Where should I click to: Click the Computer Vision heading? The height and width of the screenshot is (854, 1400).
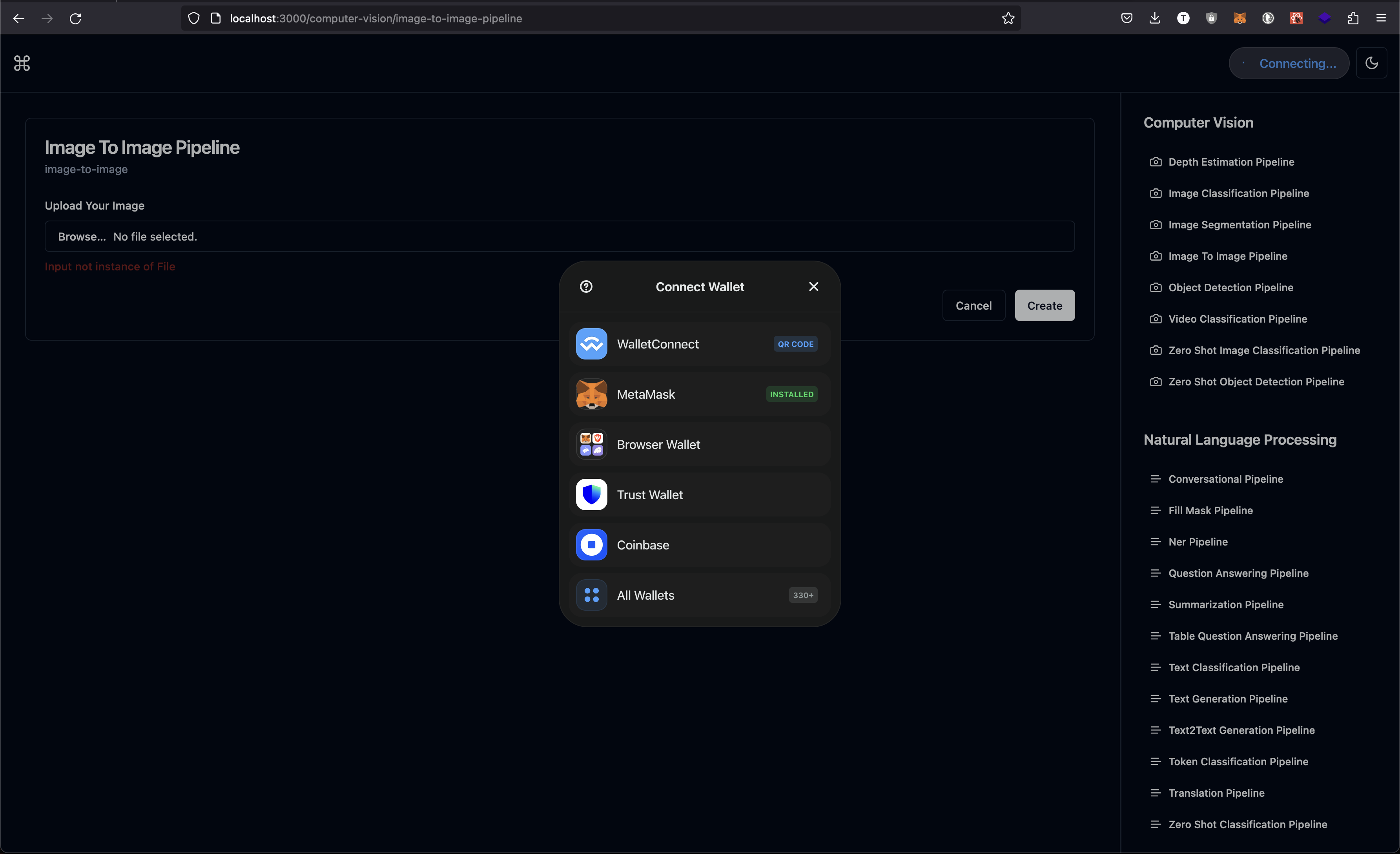1198,123
